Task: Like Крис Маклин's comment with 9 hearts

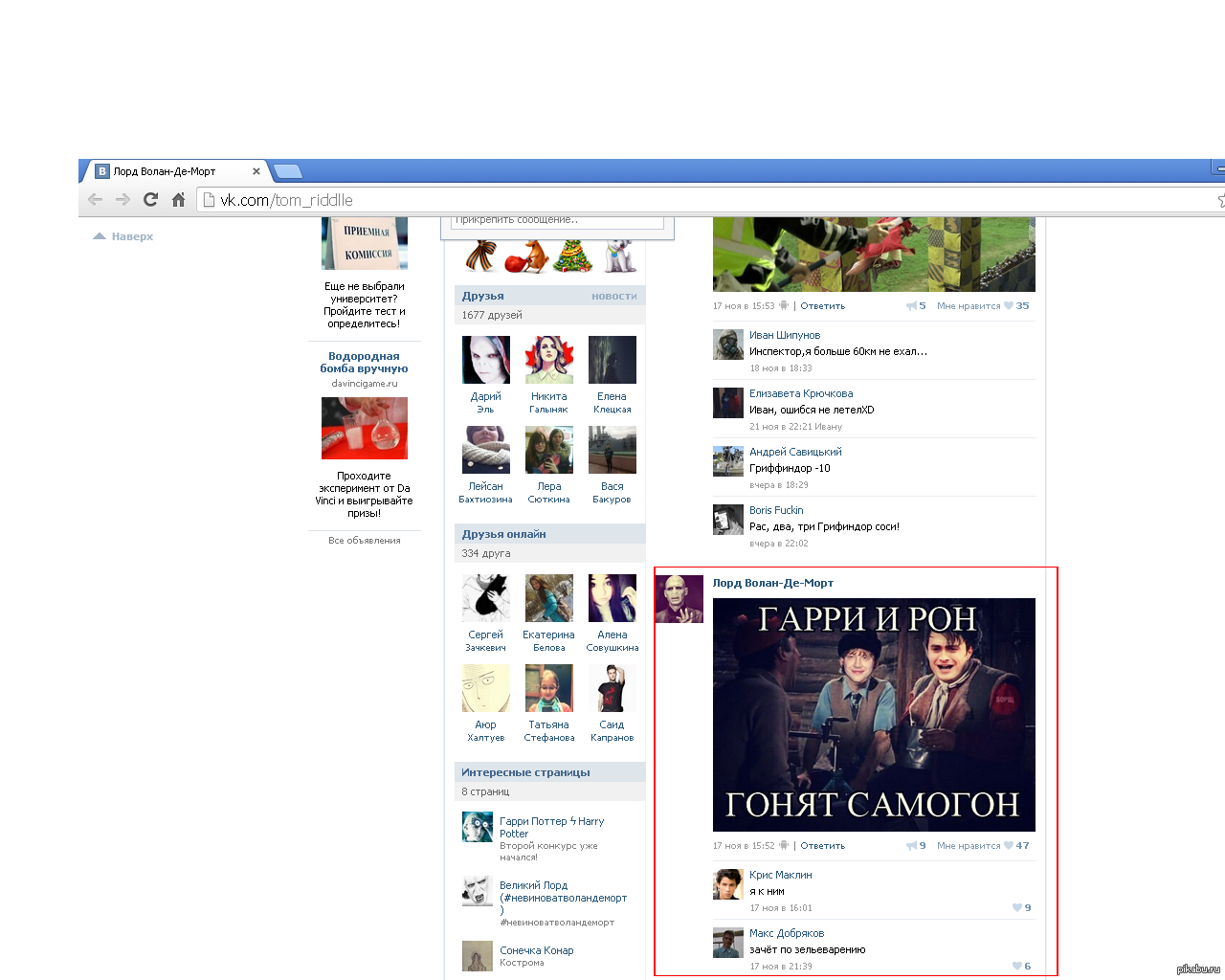Action: pyautogui.click(x=1021, y=908)
